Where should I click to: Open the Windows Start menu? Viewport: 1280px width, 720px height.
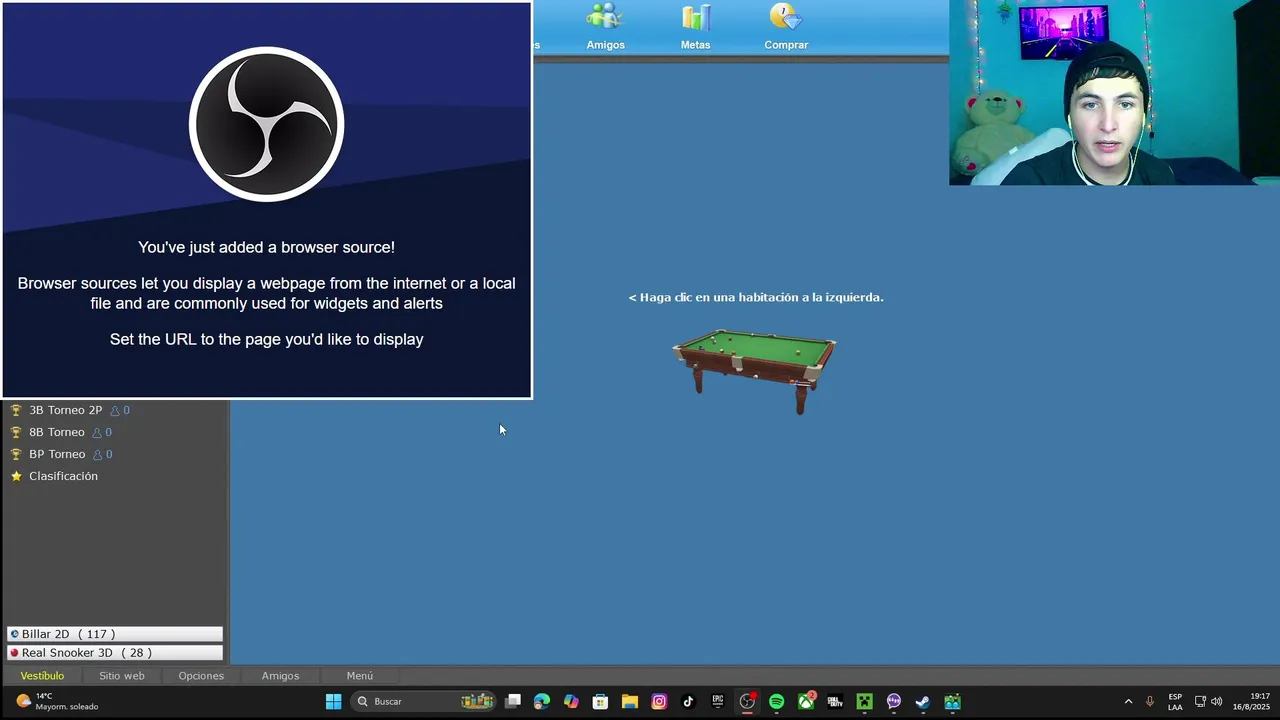point(333,702)
